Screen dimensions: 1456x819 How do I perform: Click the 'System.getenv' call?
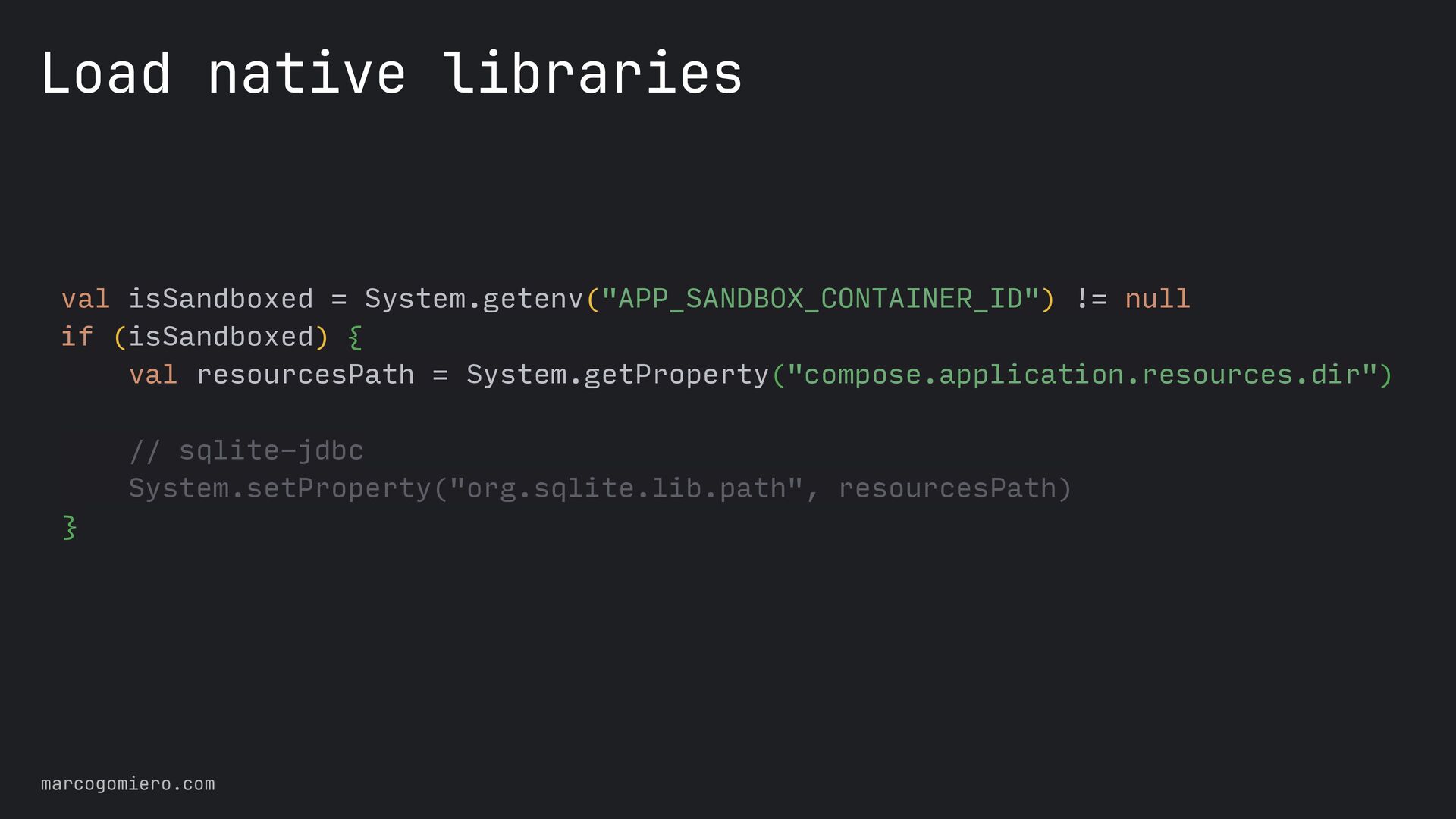[474, 299]
